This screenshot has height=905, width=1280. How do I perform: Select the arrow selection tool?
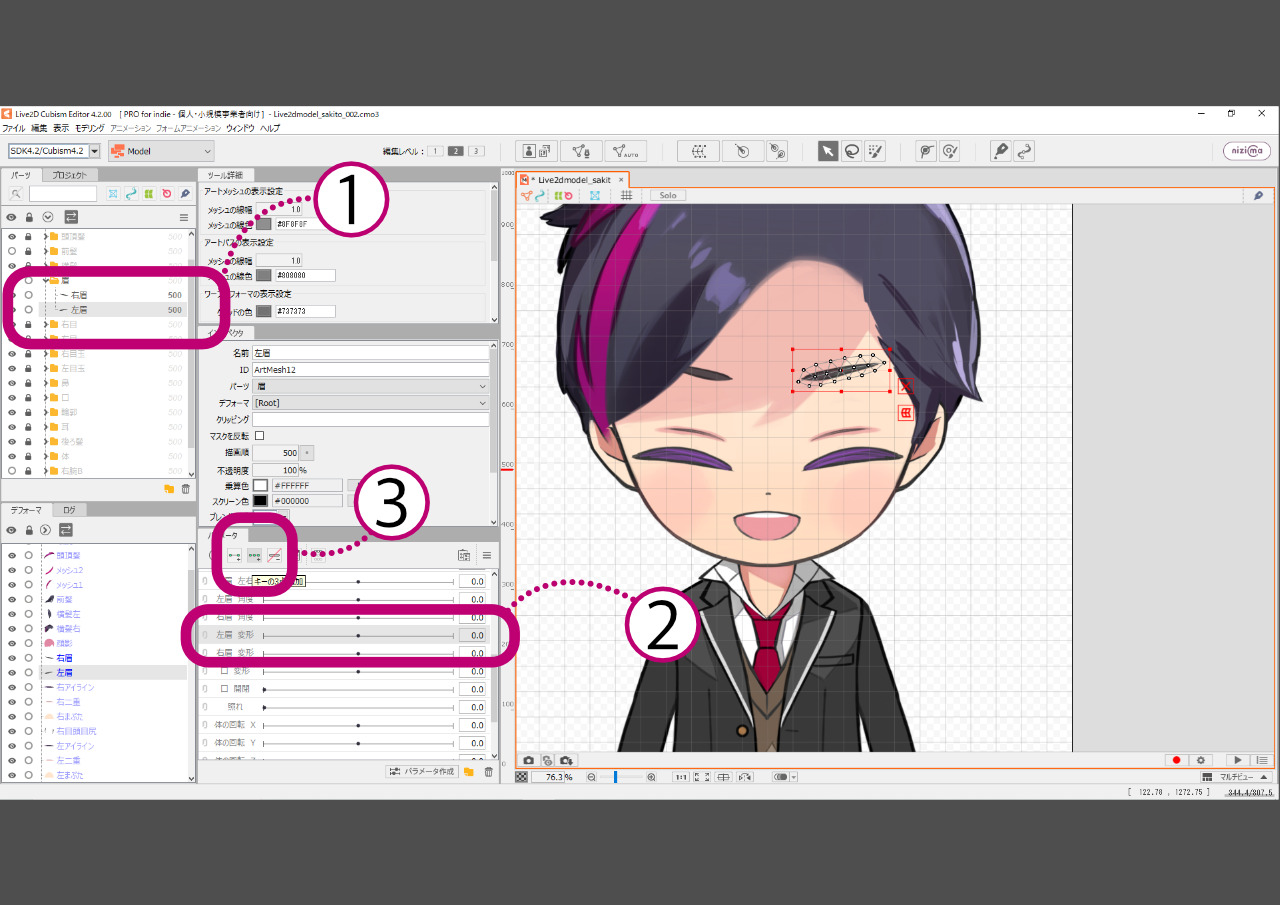point(828,151)
